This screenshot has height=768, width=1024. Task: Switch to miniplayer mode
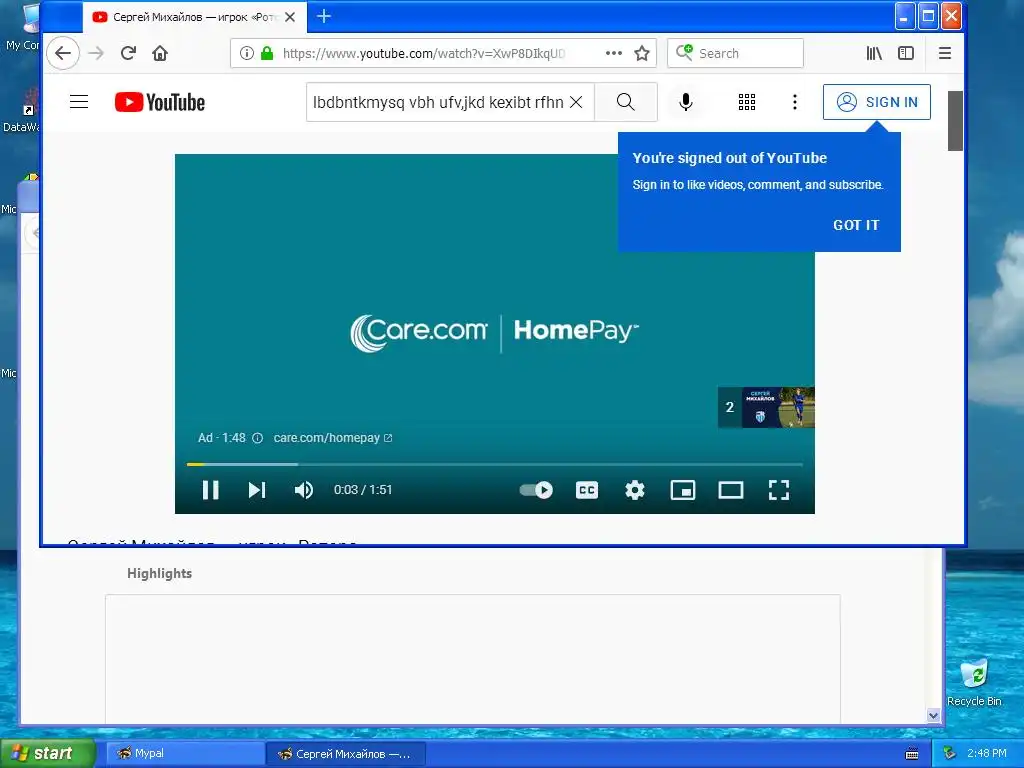tap(683, 490)
